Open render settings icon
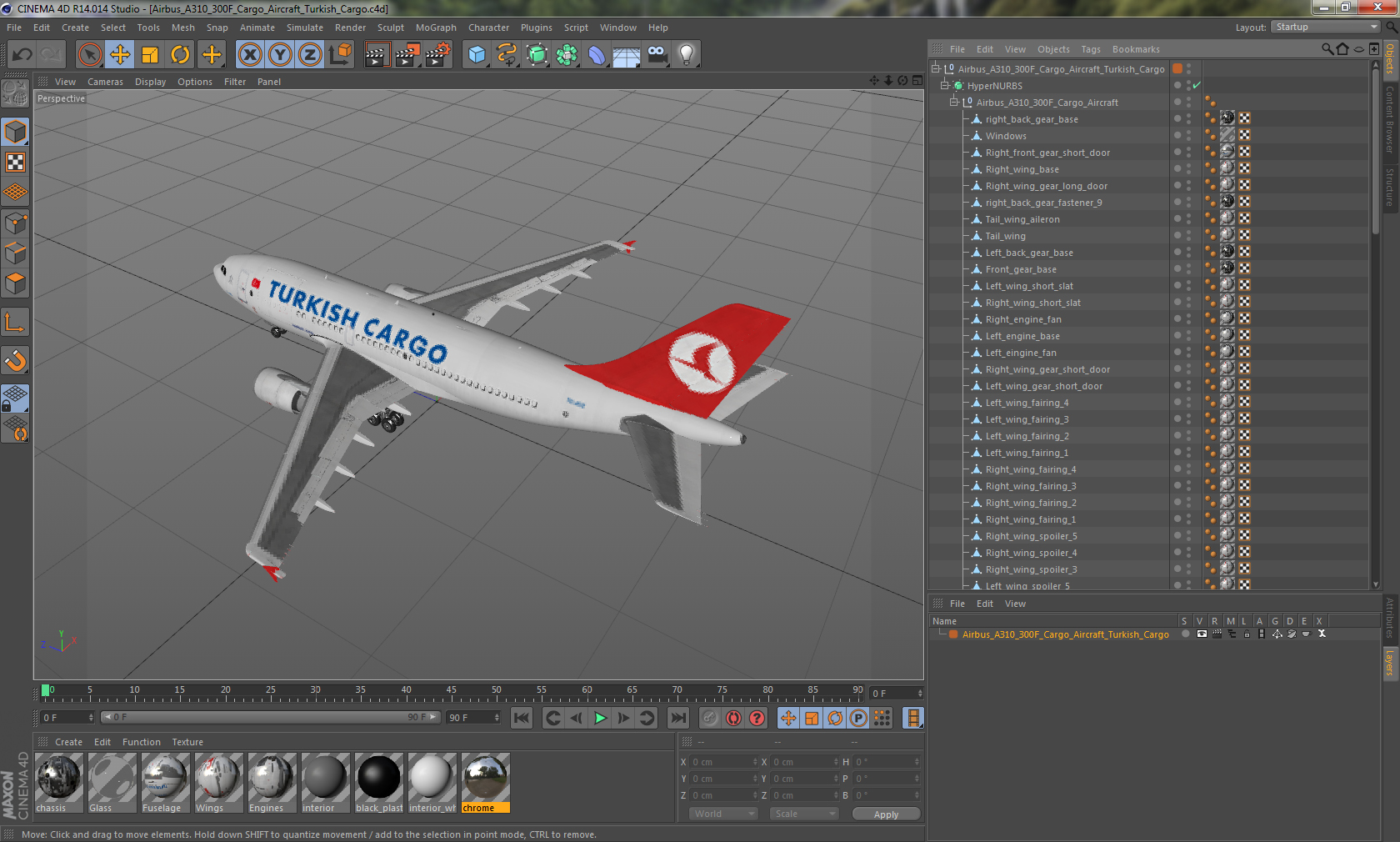 [437, 55]
